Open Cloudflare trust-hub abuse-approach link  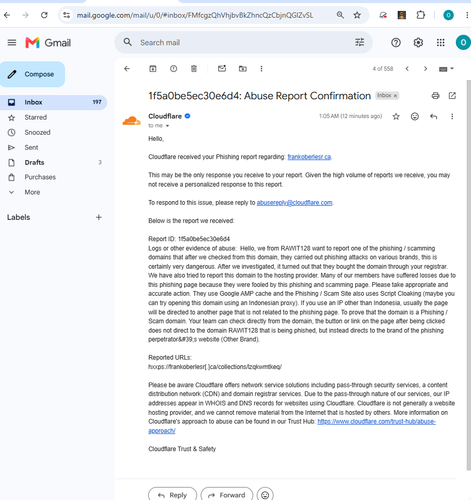point(376,422)
